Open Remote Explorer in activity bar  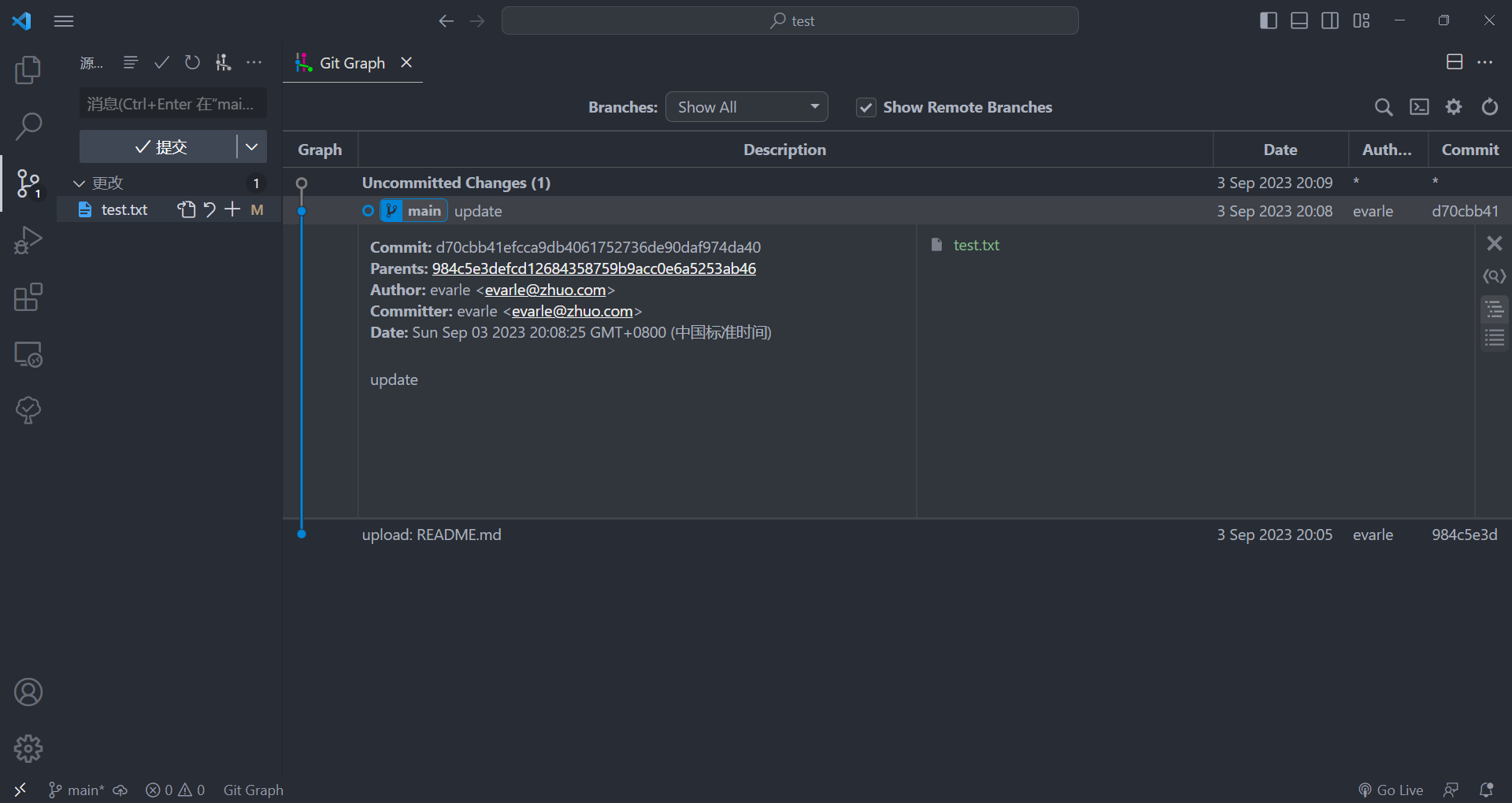28,354
